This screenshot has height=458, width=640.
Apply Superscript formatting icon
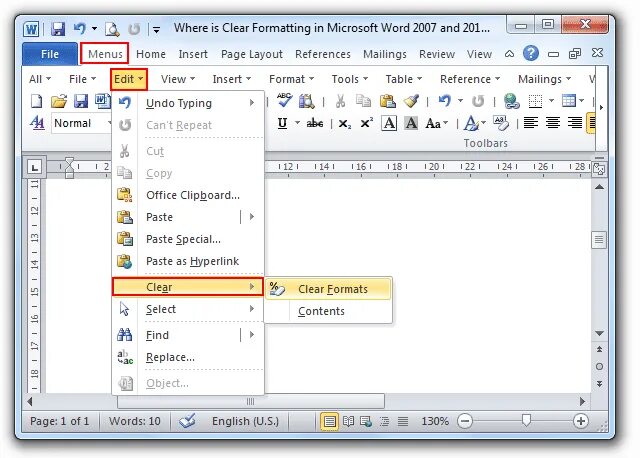tap(367, 123)
